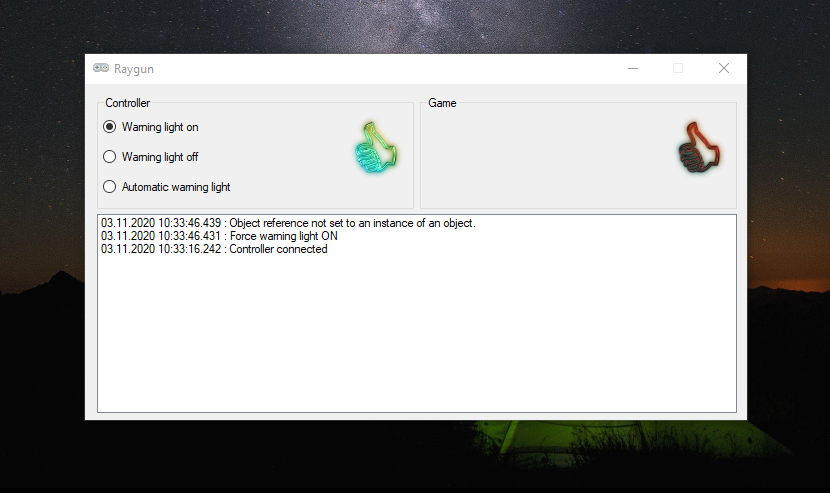Click the Raygun gamepad icon in title bar
The width and height of the screenshot is (830, 493).
click(101, 68)
